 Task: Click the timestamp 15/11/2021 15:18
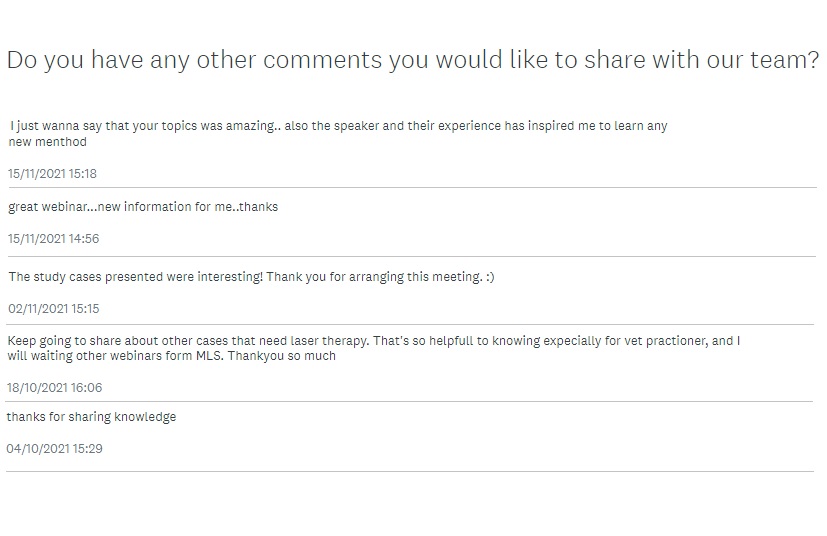tap(52, 174)
